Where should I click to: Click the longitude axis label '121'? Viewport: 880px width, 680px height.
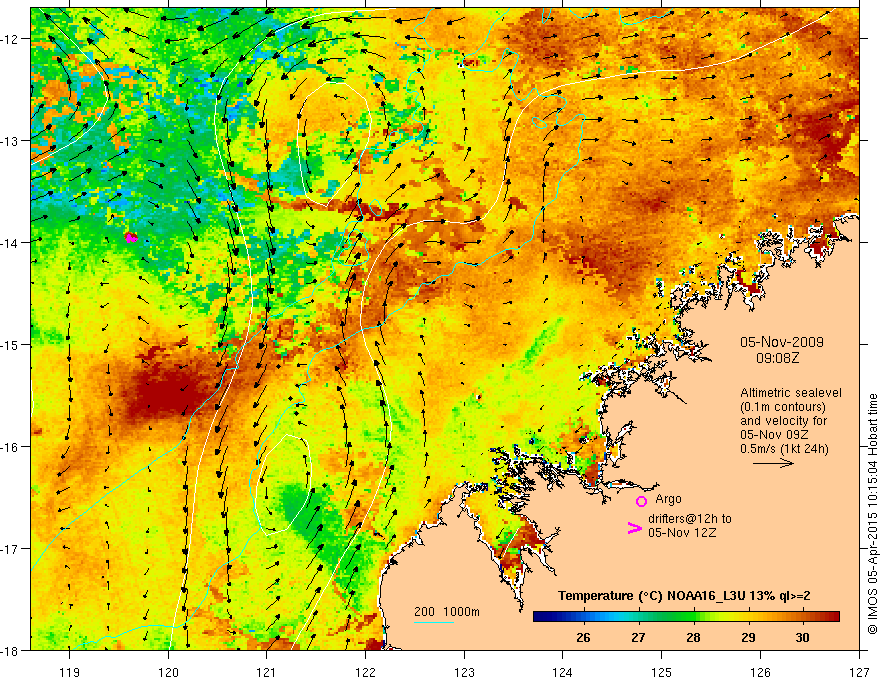(x=267, y=672)
